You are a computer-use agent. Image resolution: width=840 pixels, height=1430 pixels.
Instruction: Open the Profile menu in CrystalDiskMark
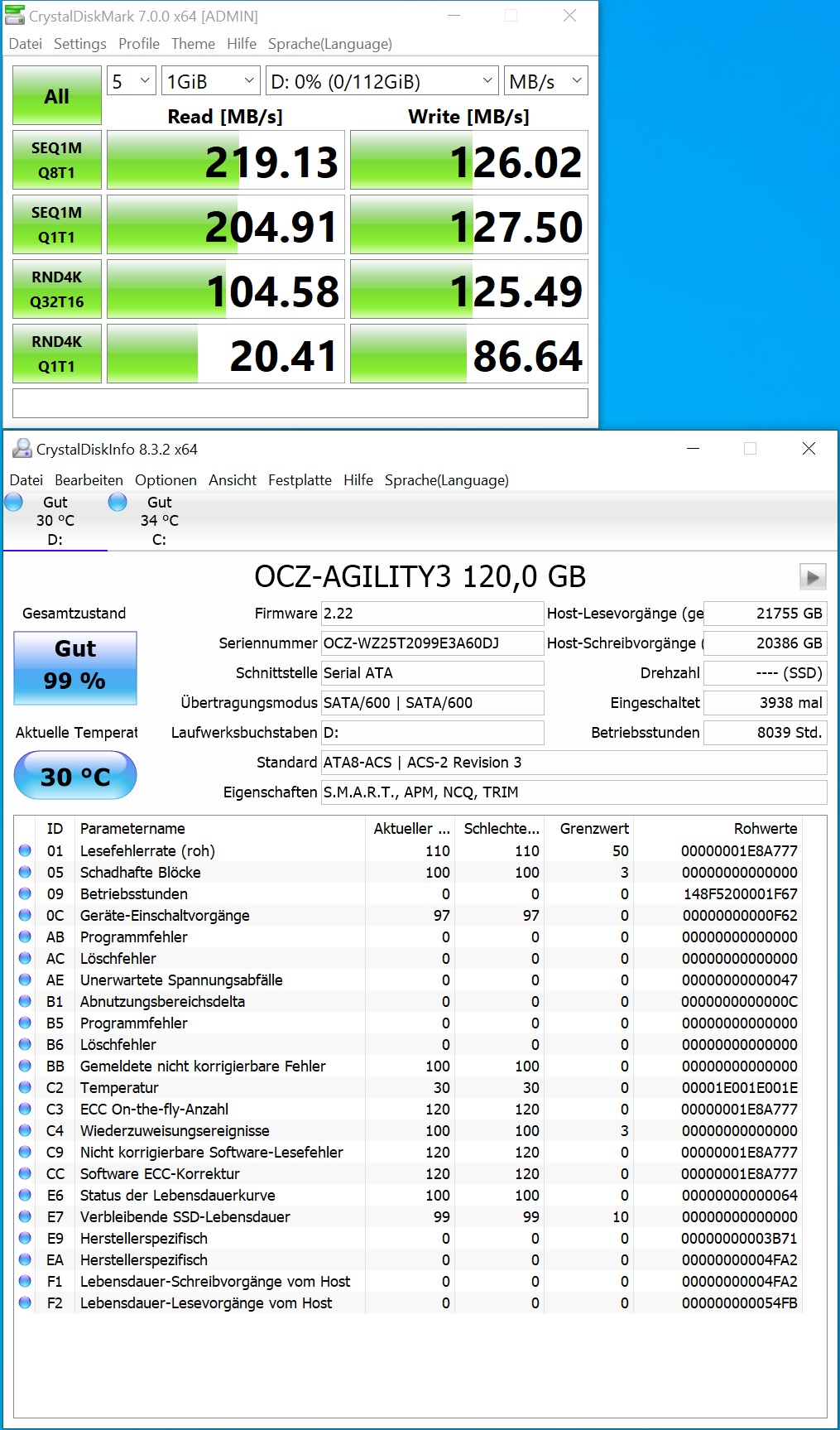tap(139, 44)
